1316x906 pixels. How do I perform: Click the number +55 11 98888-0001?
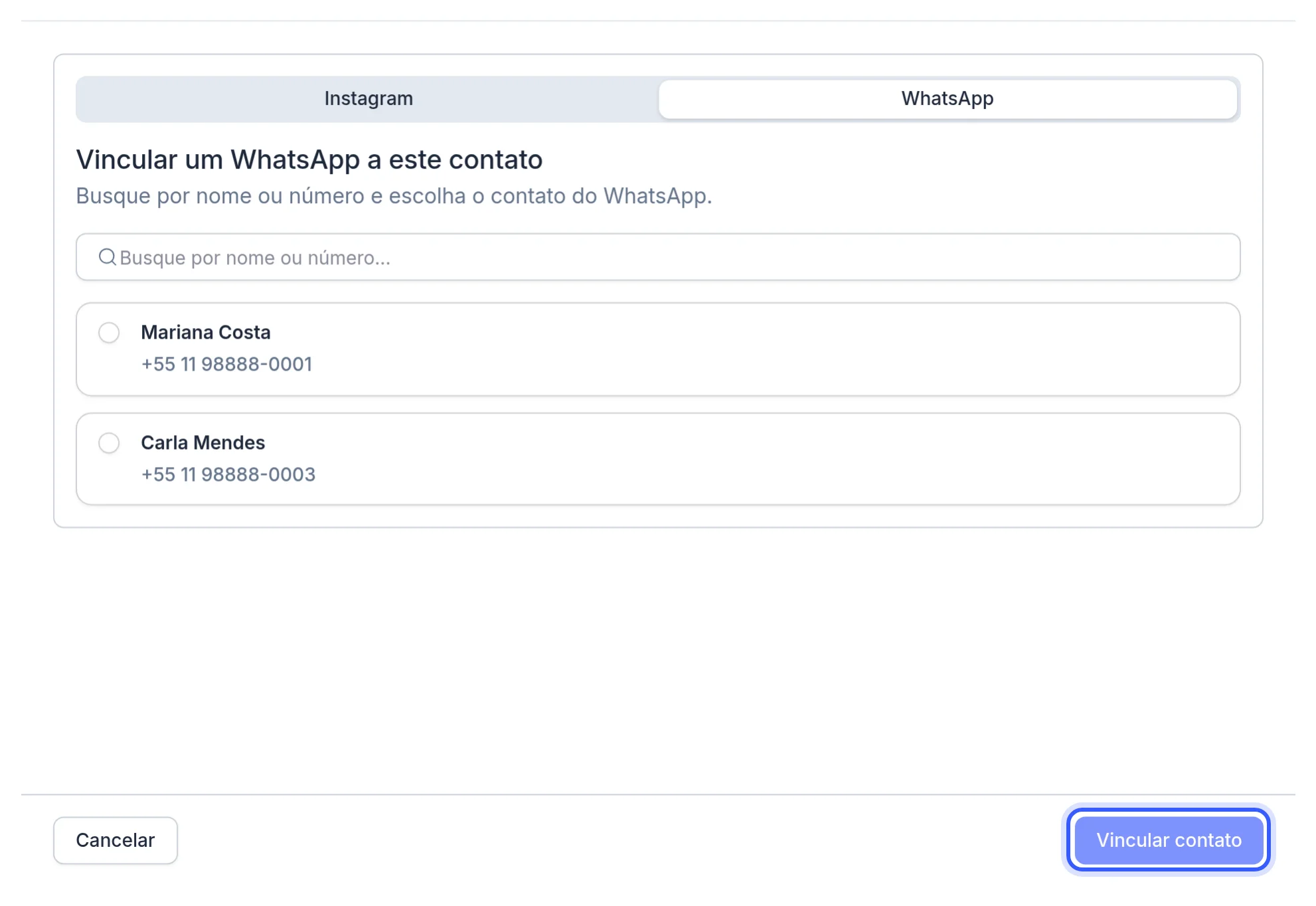[x=226, y=364]
